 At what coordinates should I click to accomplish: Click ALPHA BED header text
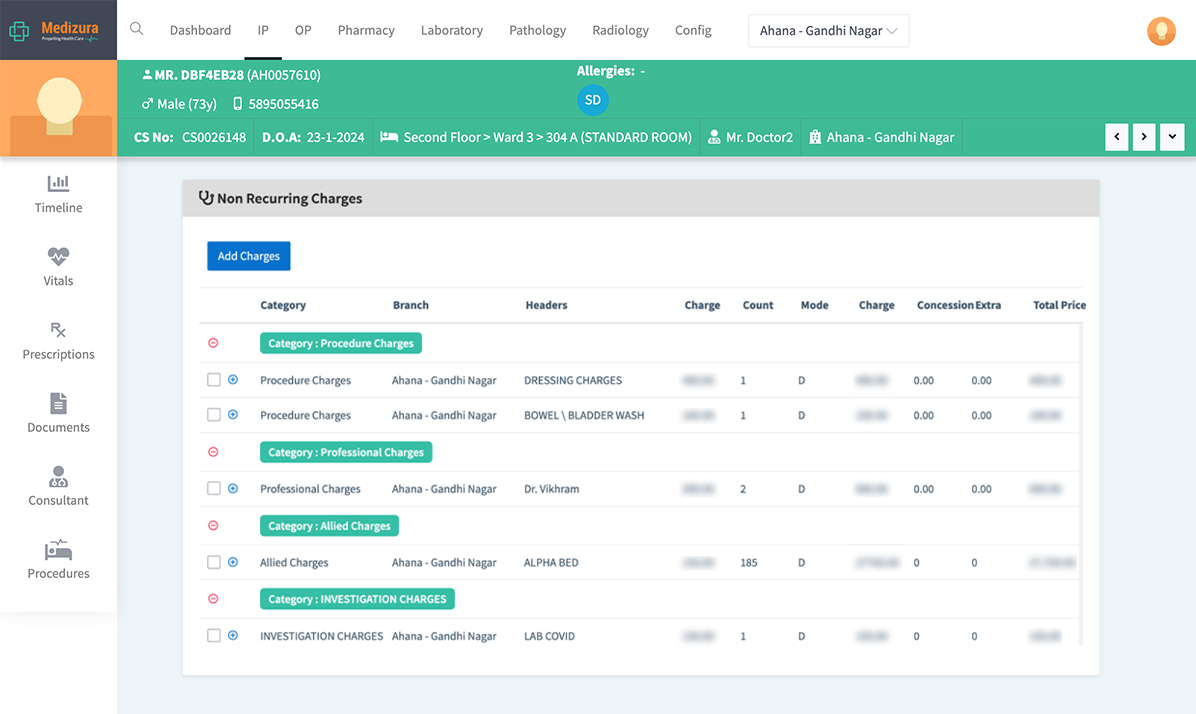tap(551, 562)
